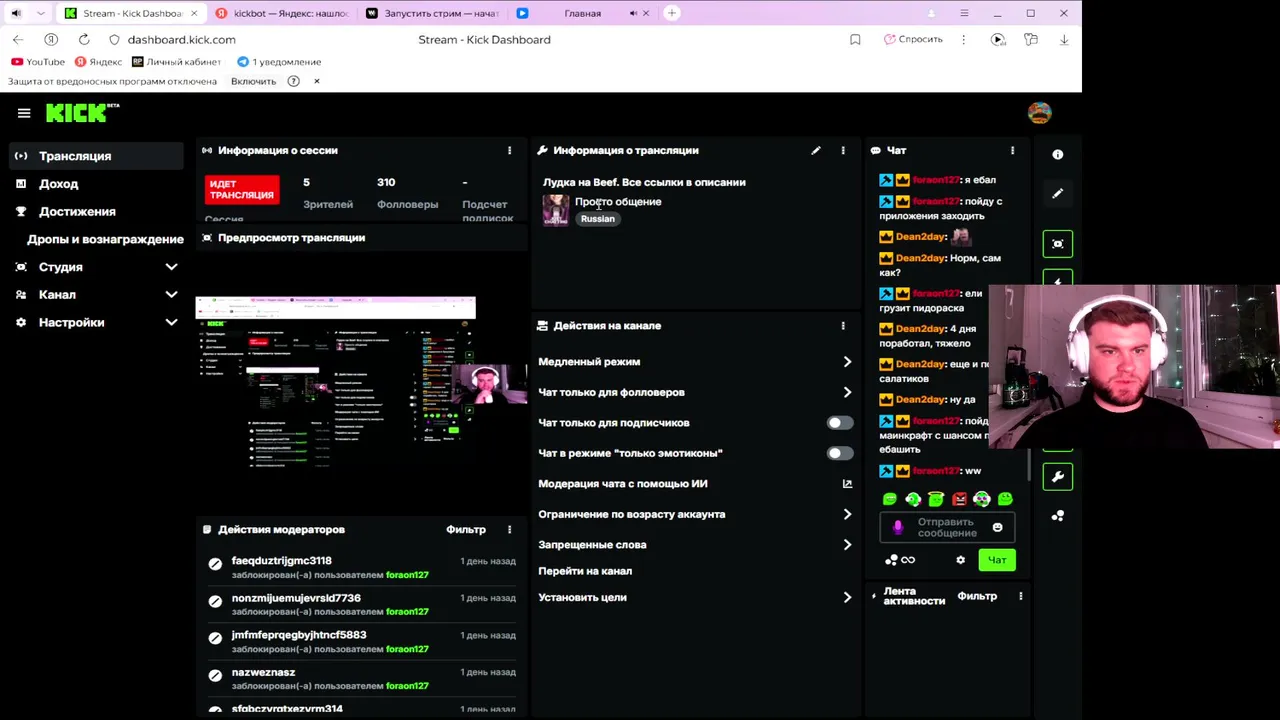The height and width of the screenshot is (720, 1280).
Task: Switch to the kickbot Яндекс browser tab
Action: pyautogui.click(x=282, y=13)
